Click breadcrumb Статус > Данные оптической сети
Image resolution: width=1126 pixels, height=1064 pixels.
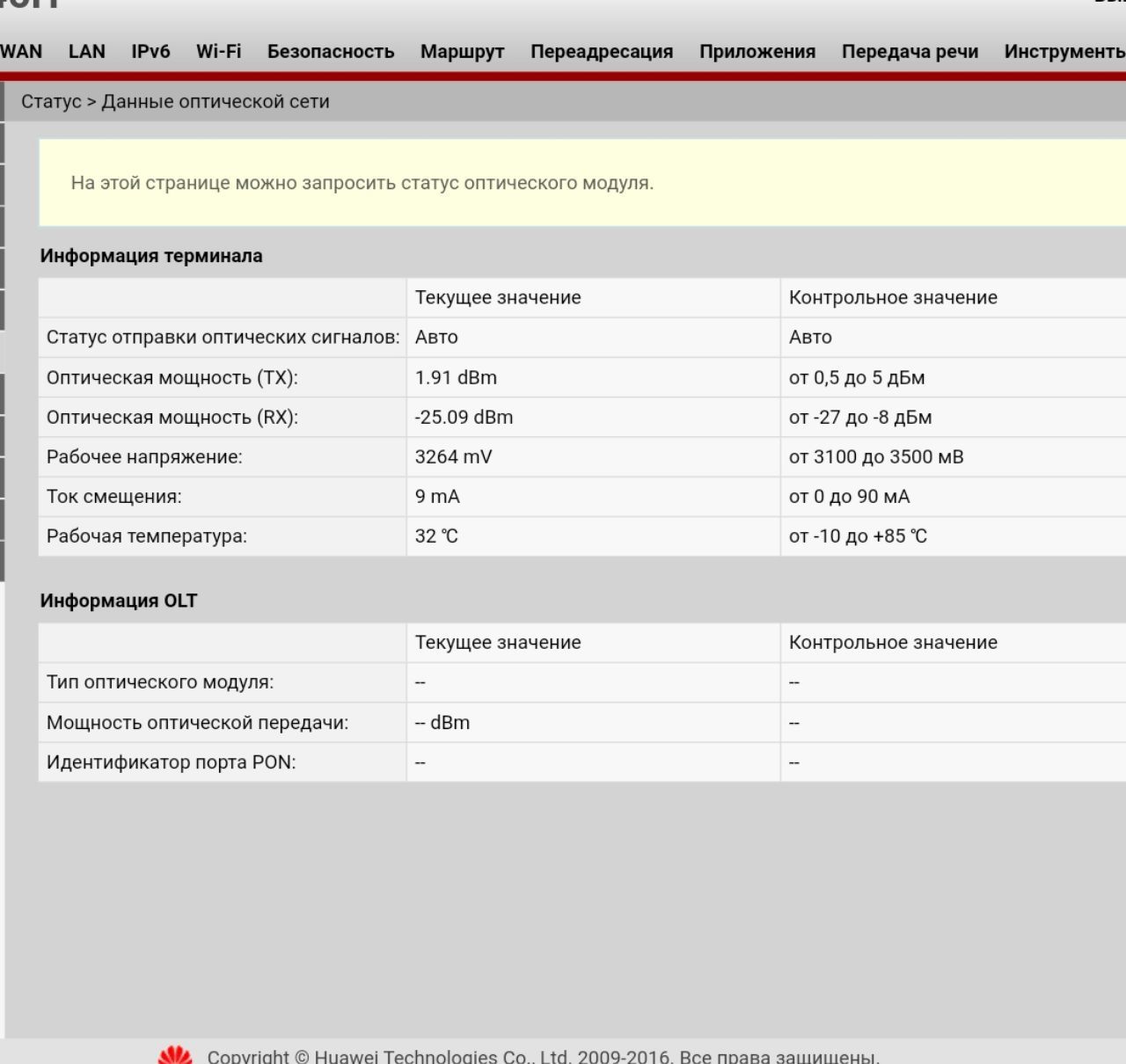pyautogui.click(x=175, y=101)
